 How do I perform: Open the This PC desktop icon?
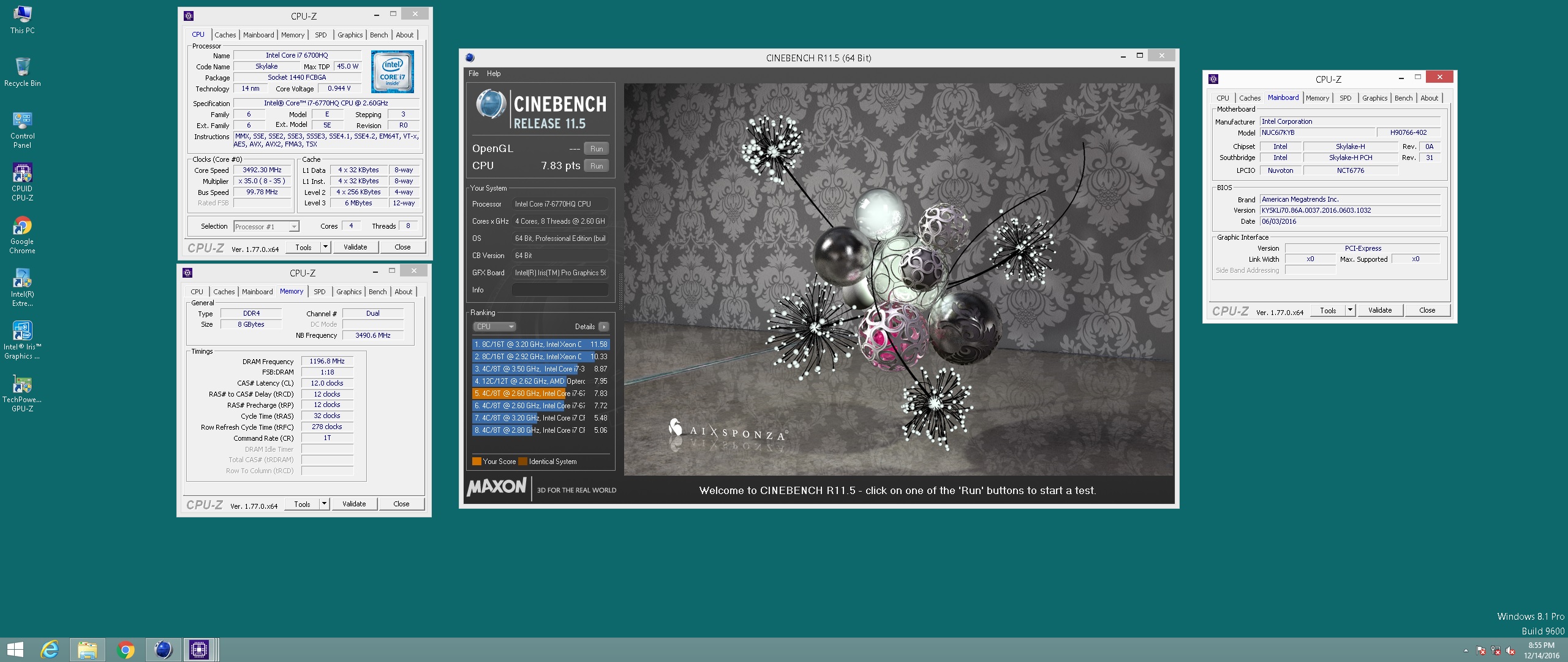pyautogui.click(x=22, y=19)
